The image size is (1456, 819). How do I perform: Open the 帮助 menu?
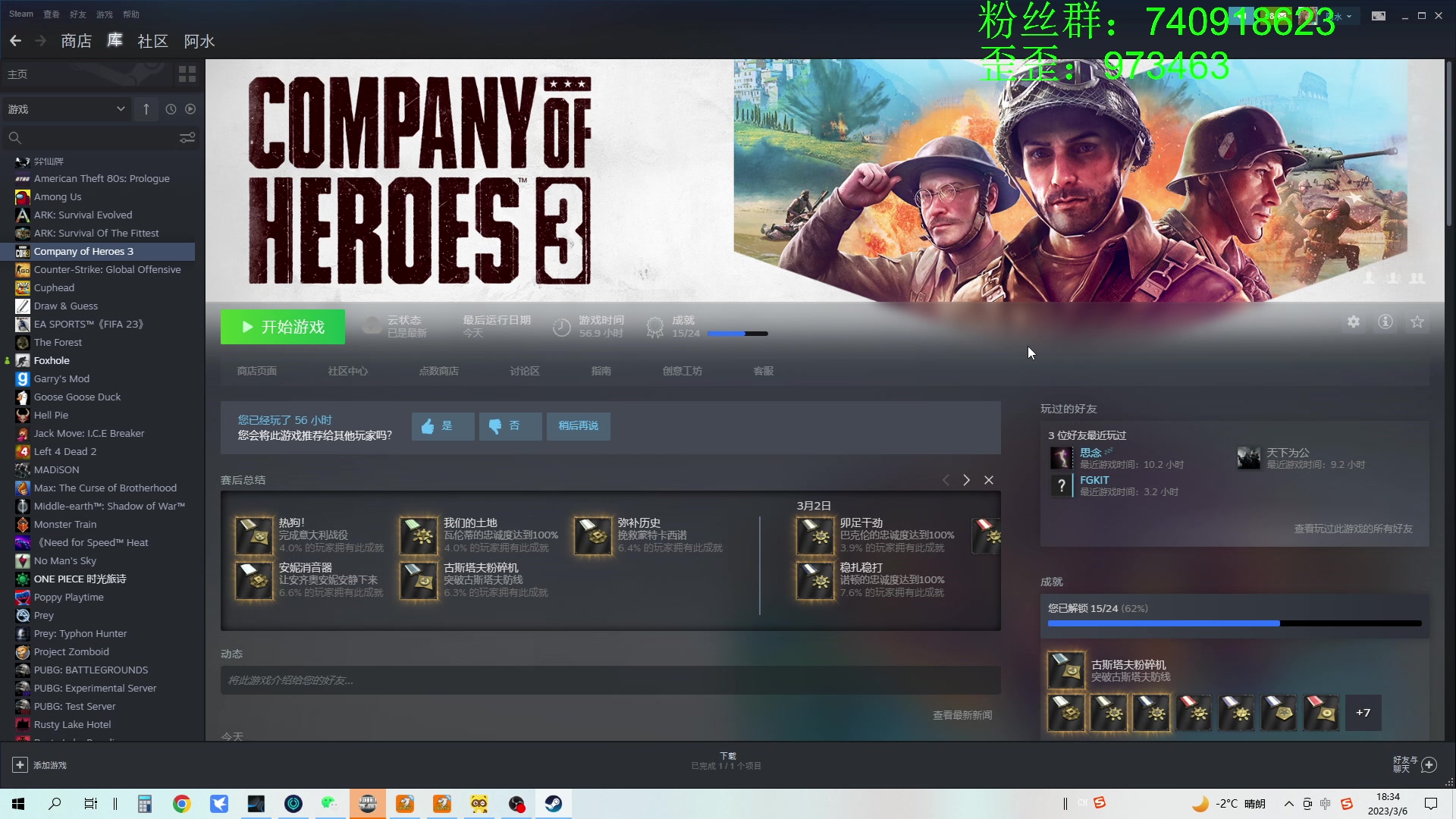(x=131, y=14)
